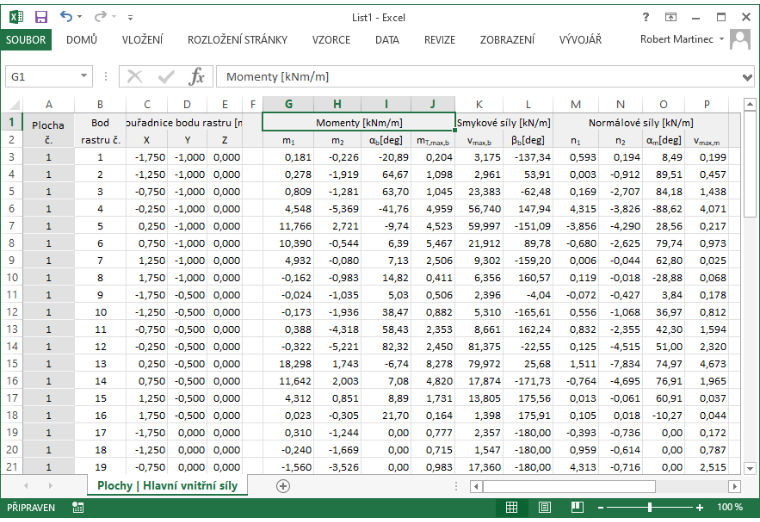This screenshot has height=522, width=760.
Task: Select the Plochy | Hlavní vnitřní síly sheet
Action: (x=167, y=486)
